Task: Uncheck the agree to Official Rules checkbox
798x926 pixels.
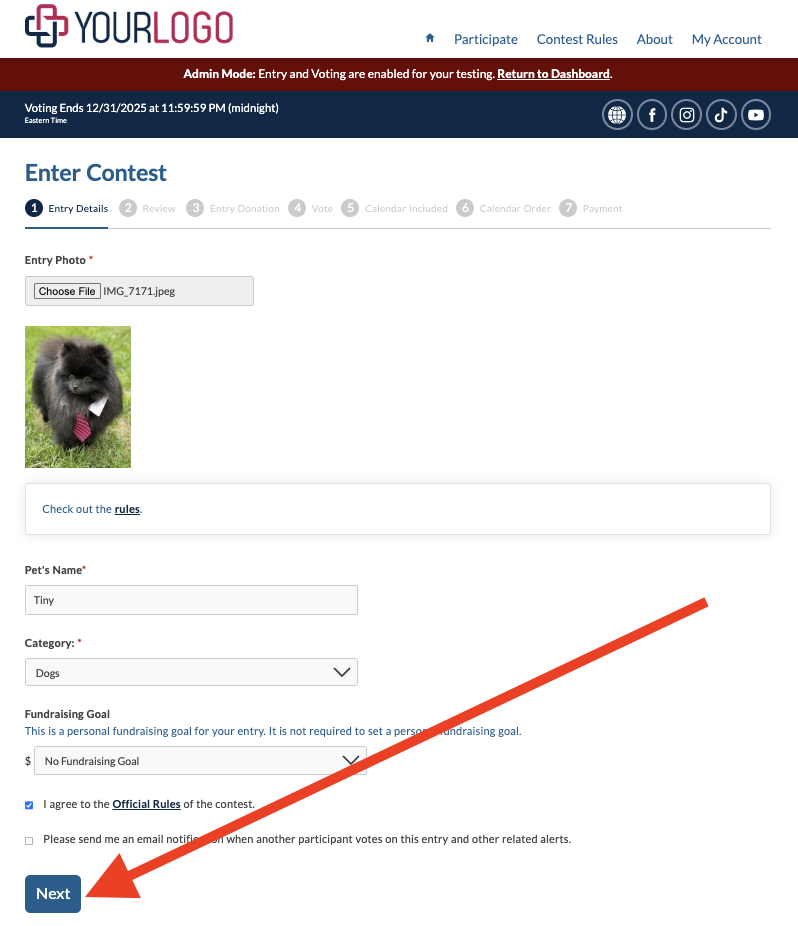Action: point(29,805)
